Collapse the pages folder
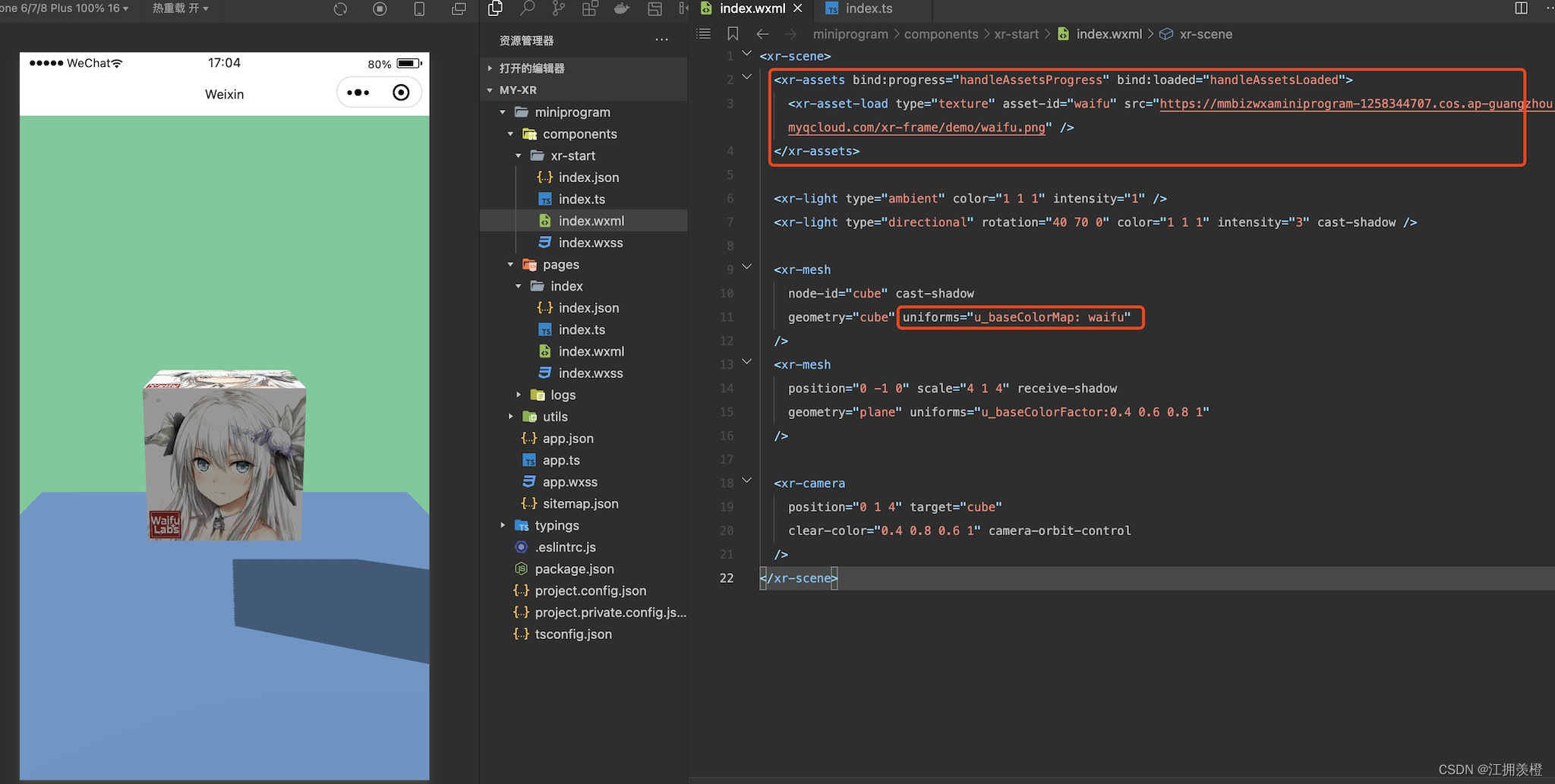This screenshot has height=784, width=1555. click(510, 265)
